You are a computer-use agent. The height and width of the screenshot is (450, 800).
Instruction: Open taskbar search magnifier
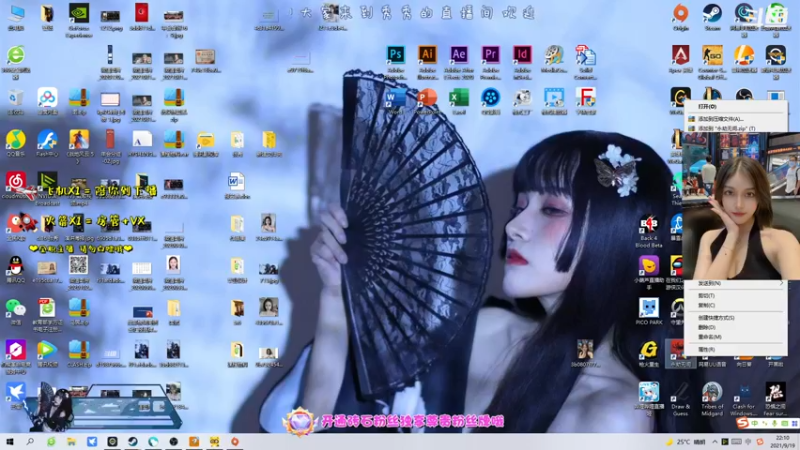coord(30,442)
